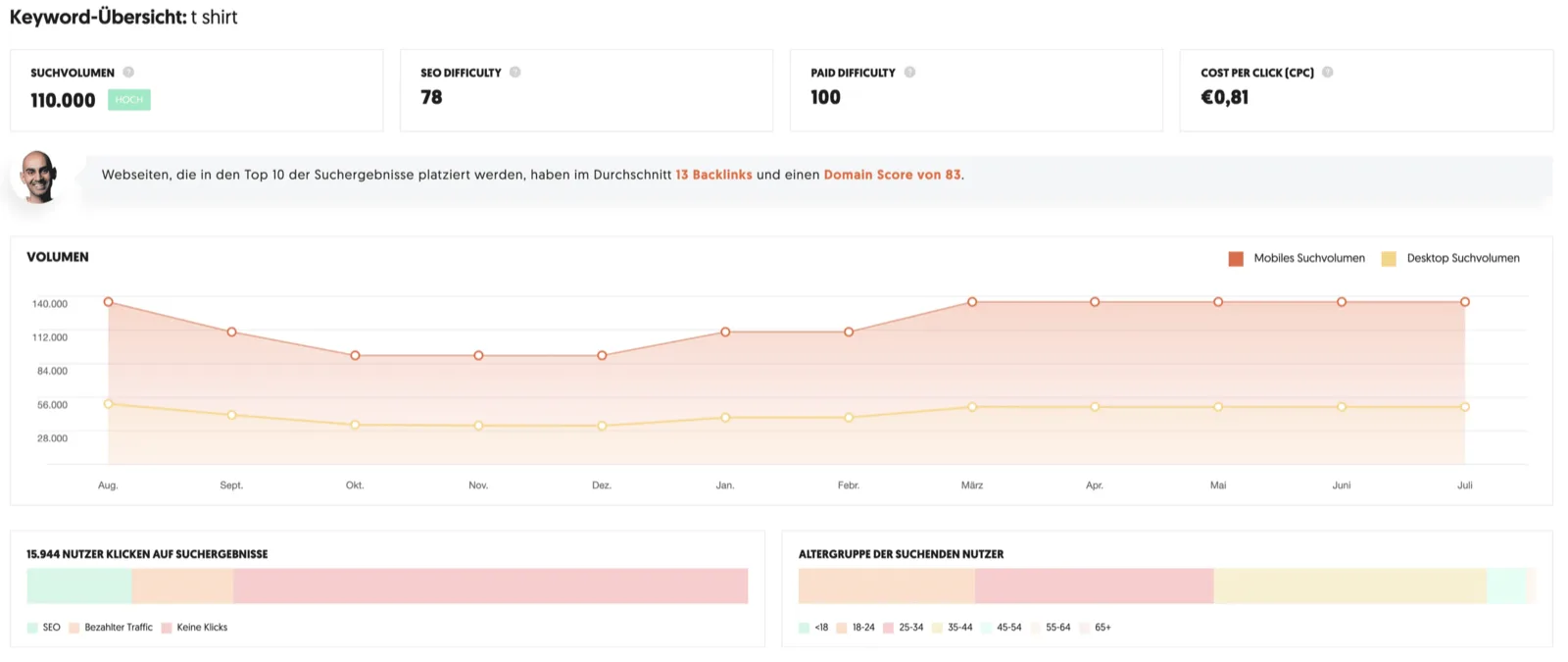1568x662 pixels.
Task: Click the 28.000 y-axis label
Action: point(52,438)
